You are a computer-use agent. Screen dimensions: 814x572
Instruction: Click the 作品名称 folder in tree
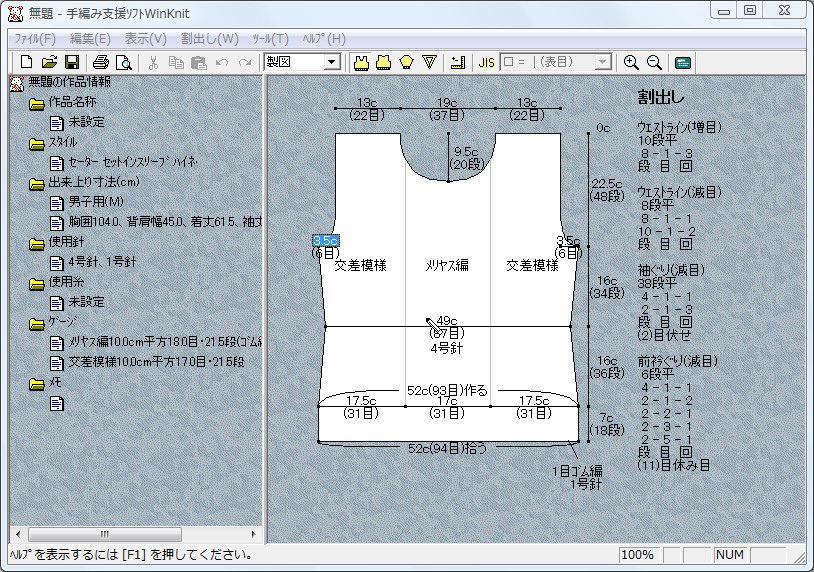(x=72, y=102)
